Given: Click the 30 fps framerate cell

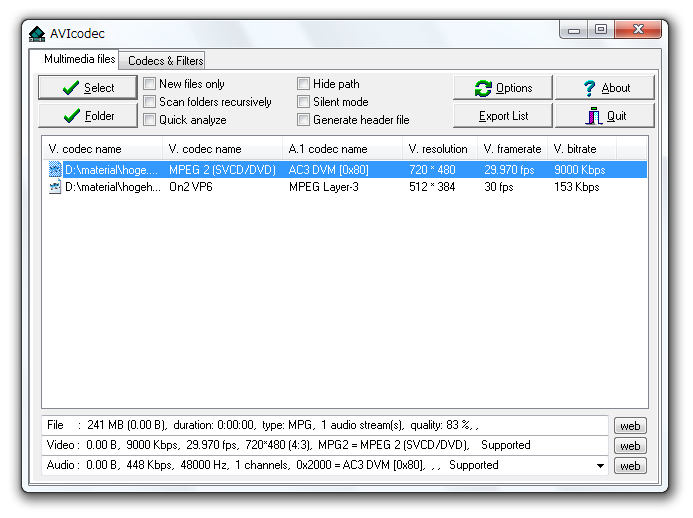Looking at the screenshot, I should tap(499, 187).
